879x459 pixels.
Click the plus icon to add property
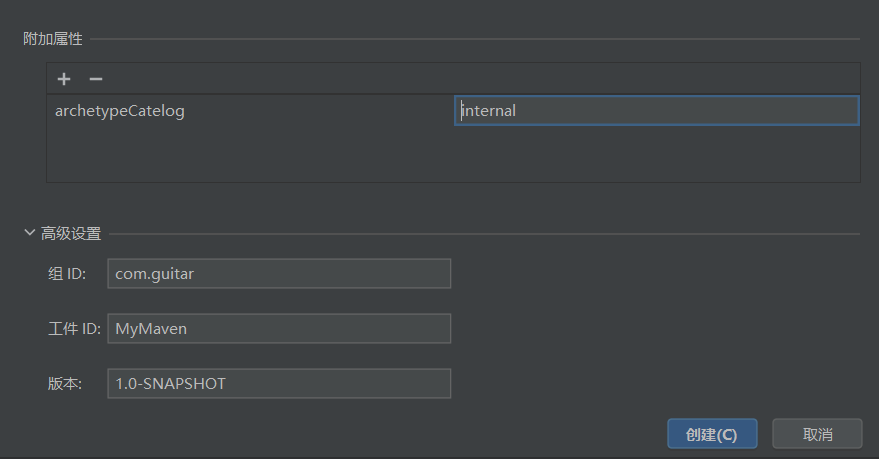coord(64,79)
